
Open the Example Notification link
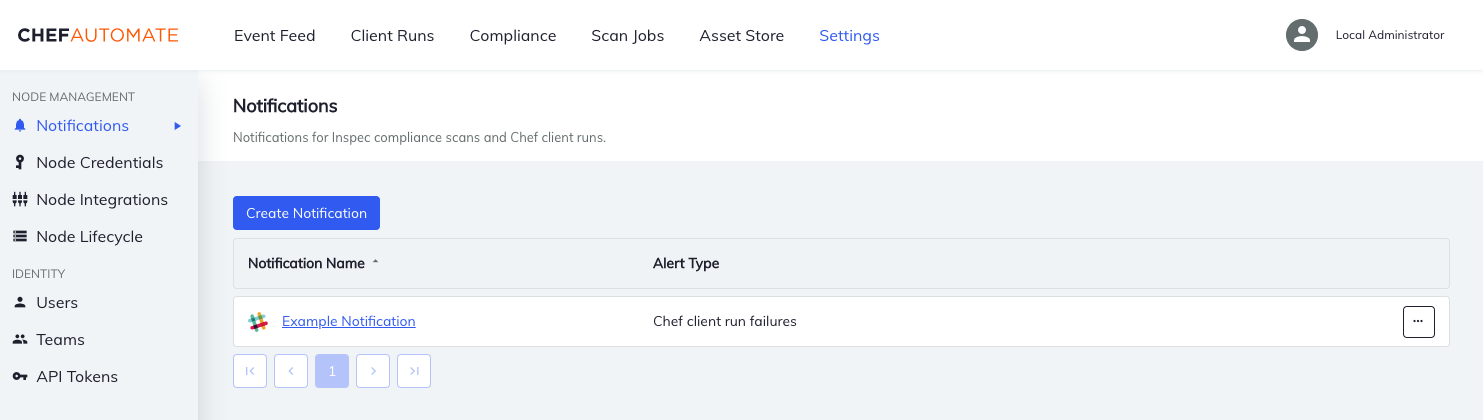[x=348, y=321]
